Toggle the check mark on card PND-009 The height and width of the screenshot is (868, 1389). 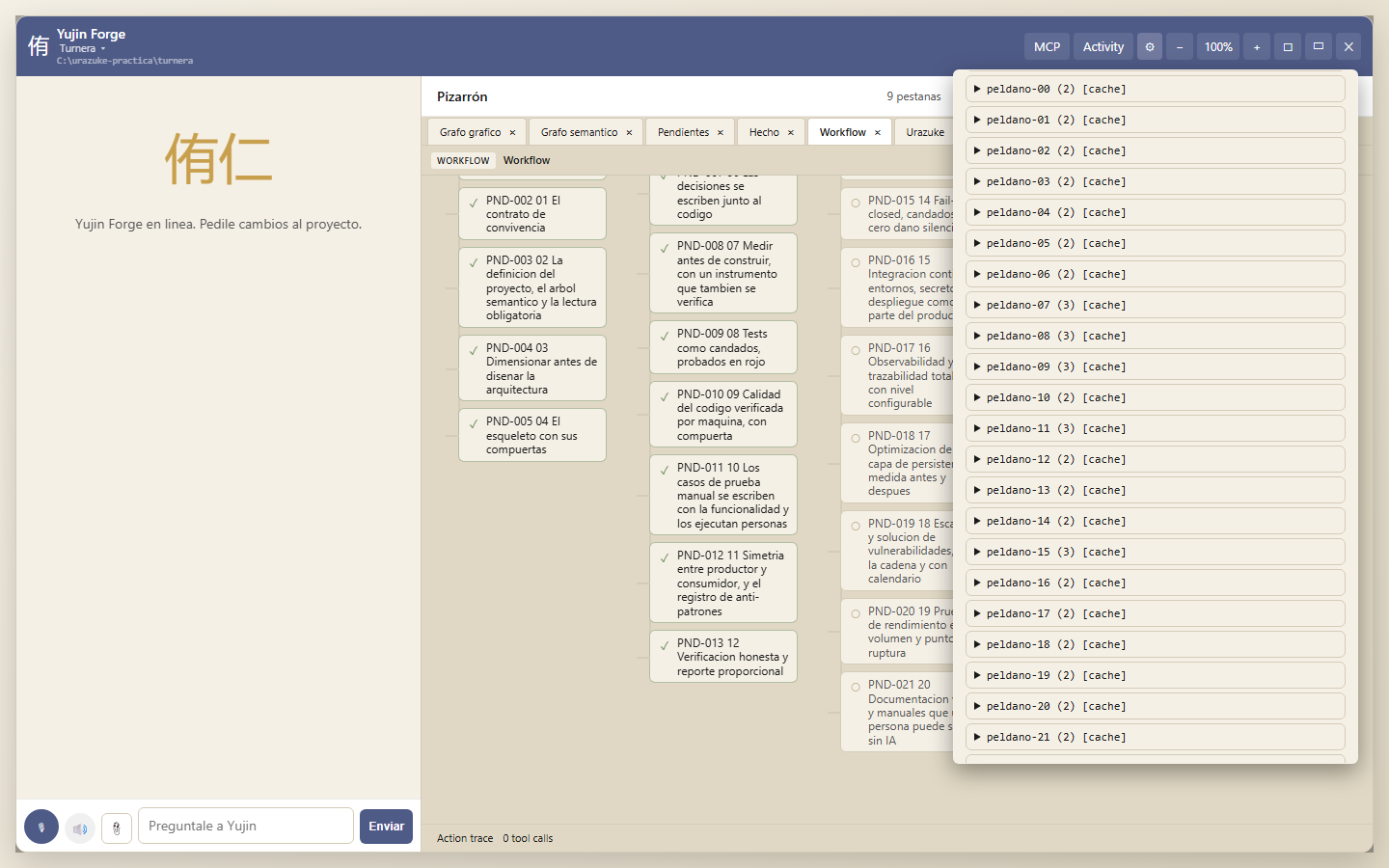[x=664, y=337]
